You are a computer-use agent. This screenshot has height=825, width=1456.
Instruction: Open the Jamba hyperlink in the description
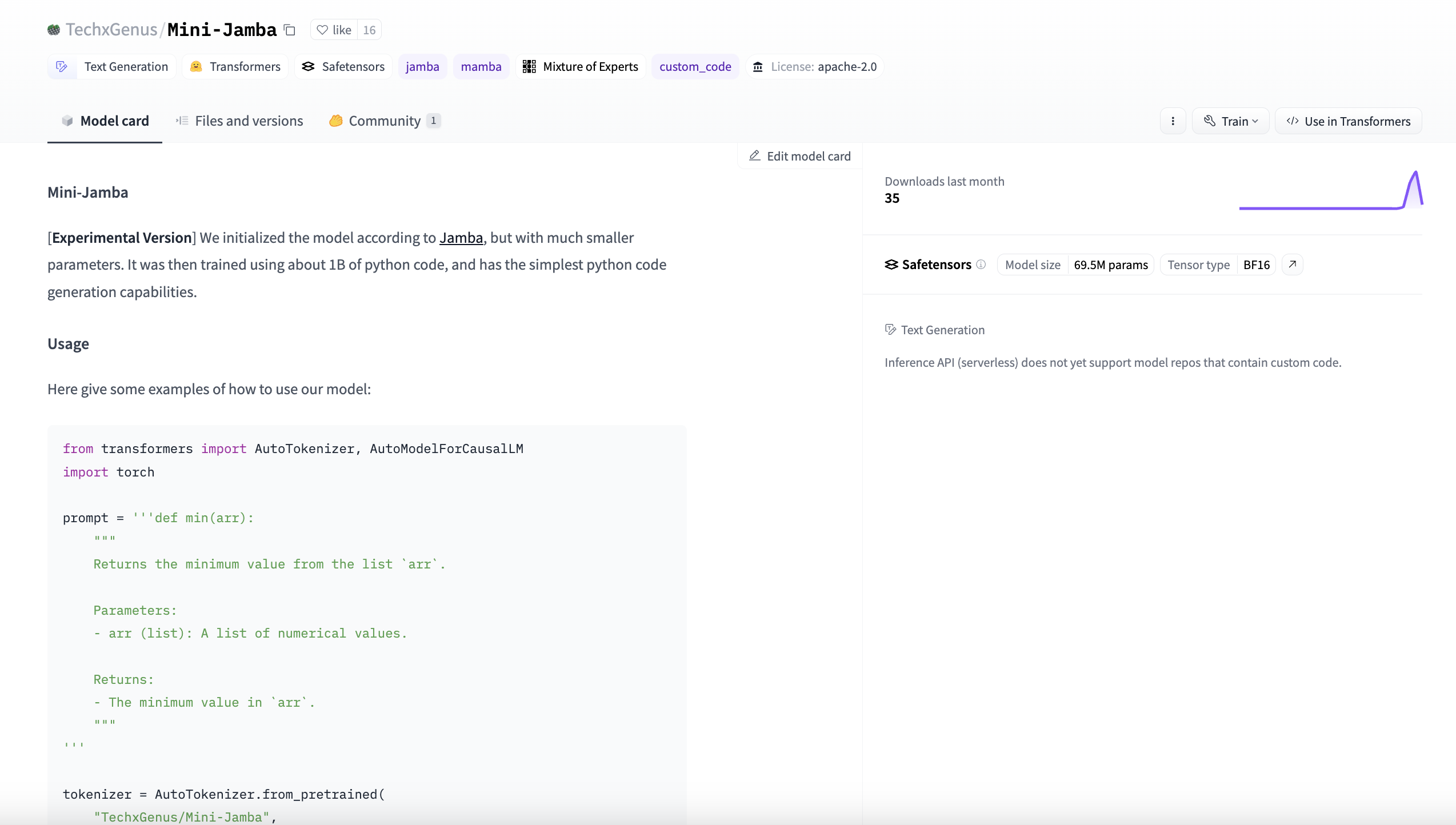[x=461, y=238]
